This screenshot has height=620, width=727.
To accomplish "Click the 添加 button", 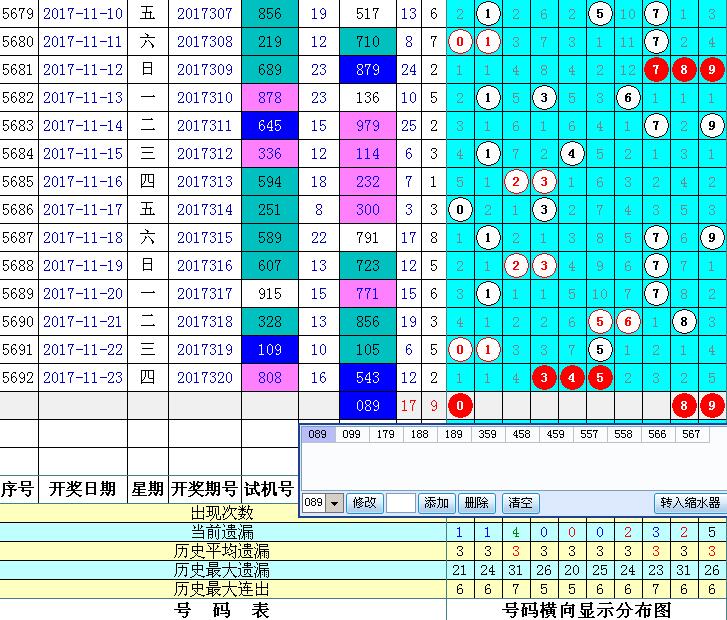I will 437,503.
